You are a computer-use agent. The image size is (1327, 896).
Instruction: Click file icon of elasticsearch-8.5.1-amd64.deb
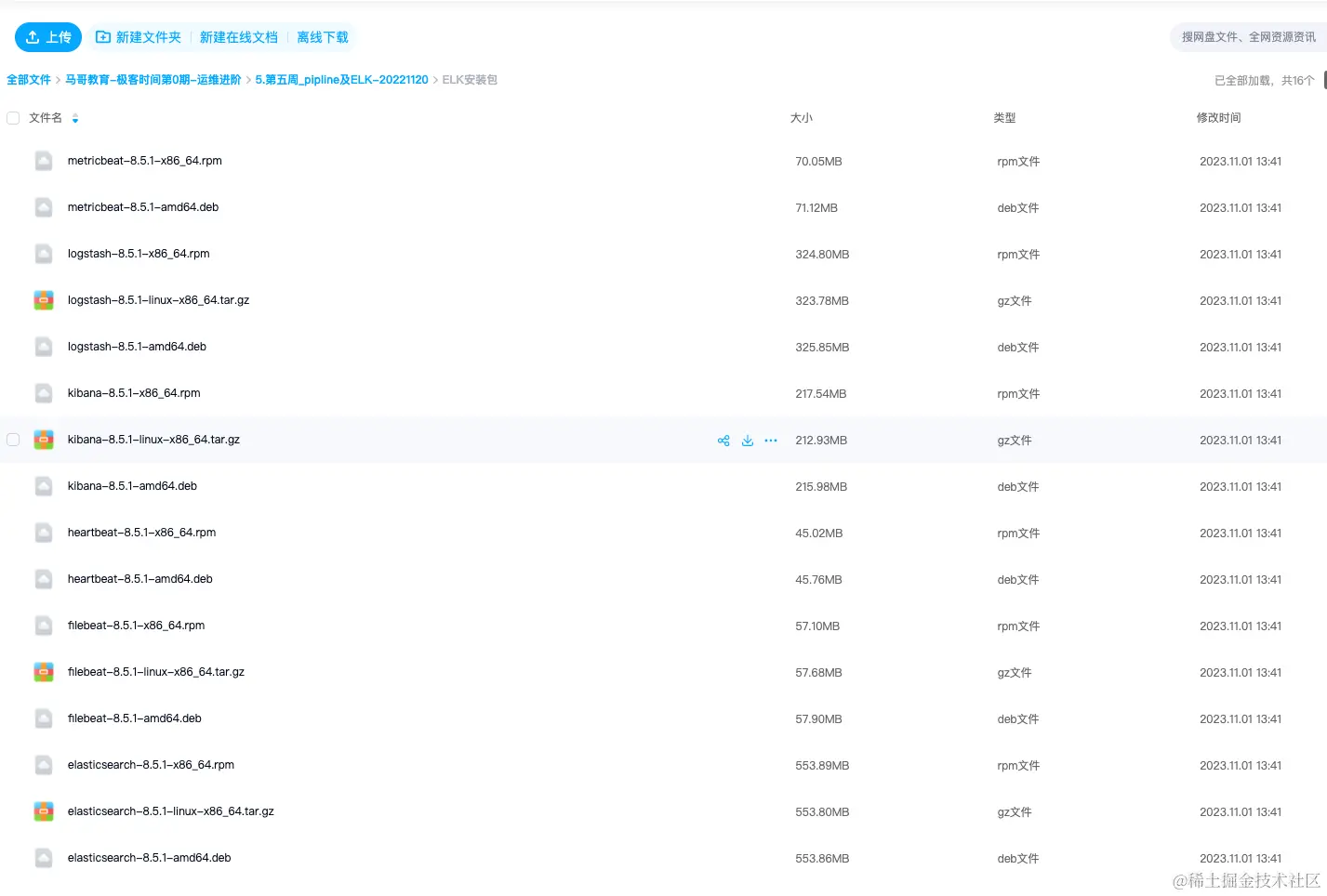tap(44, 858)
